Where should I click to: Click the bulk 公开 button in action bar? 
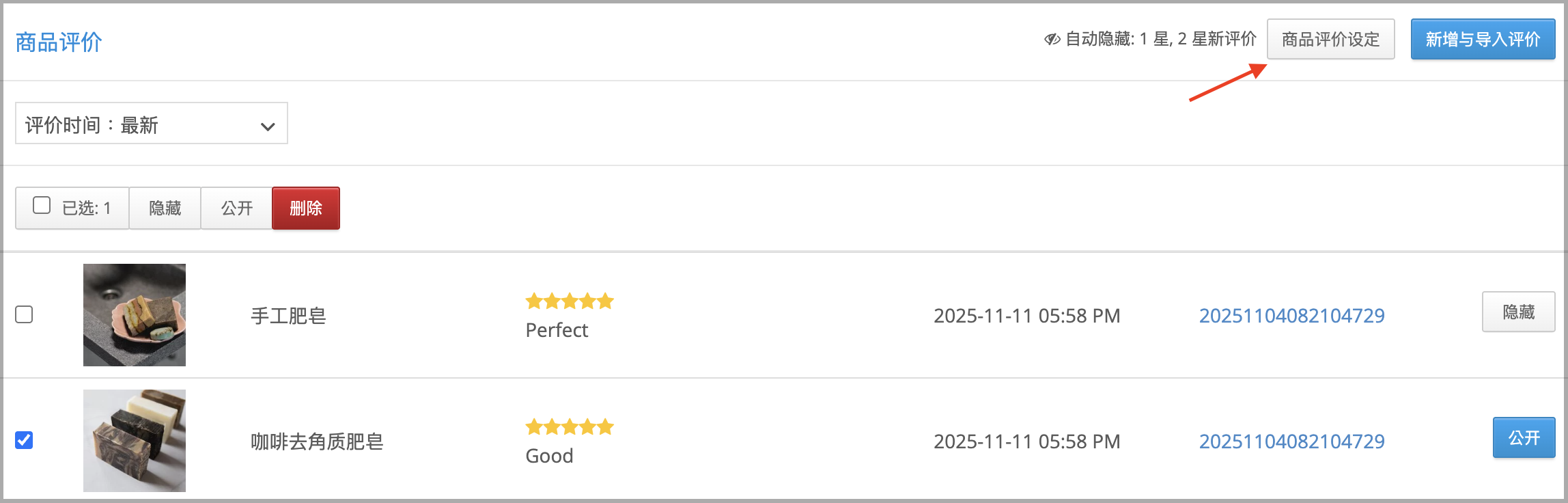coord(237,208)
